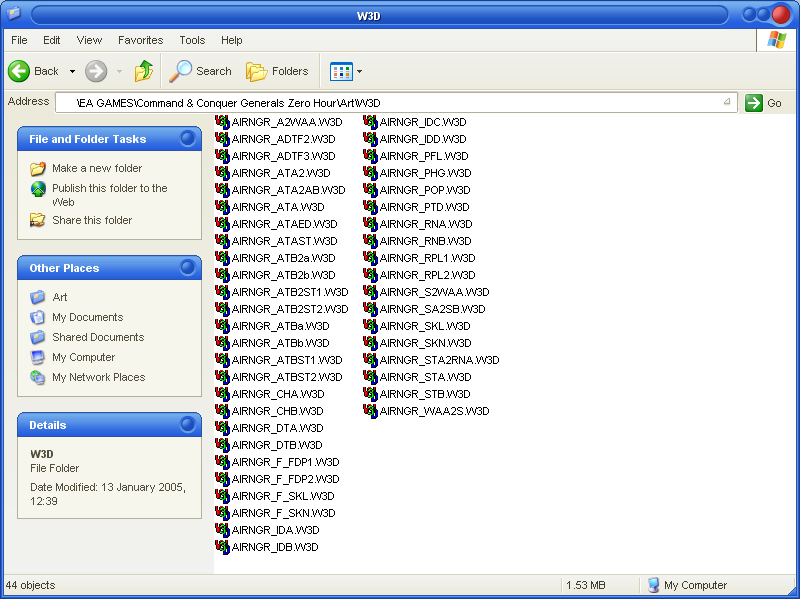Select file name AIRNGR_ATB2ST1.W3D

click(x=290, y=292)
